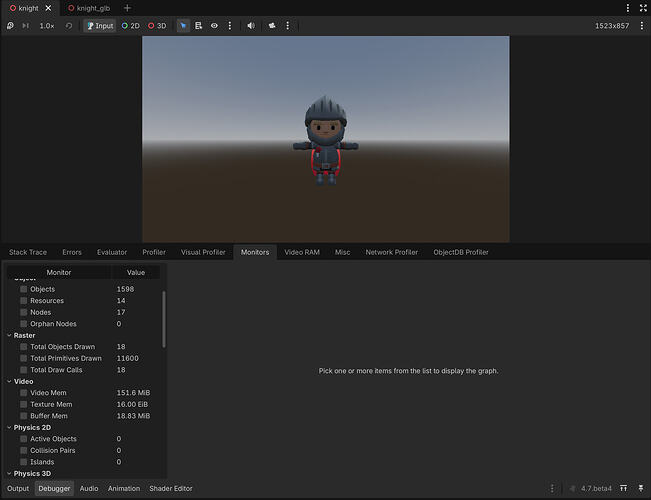The width and height of the screenshot is (651, 500).
Task: Open the Video RAM tab
Action: click(x=302, y=252)
